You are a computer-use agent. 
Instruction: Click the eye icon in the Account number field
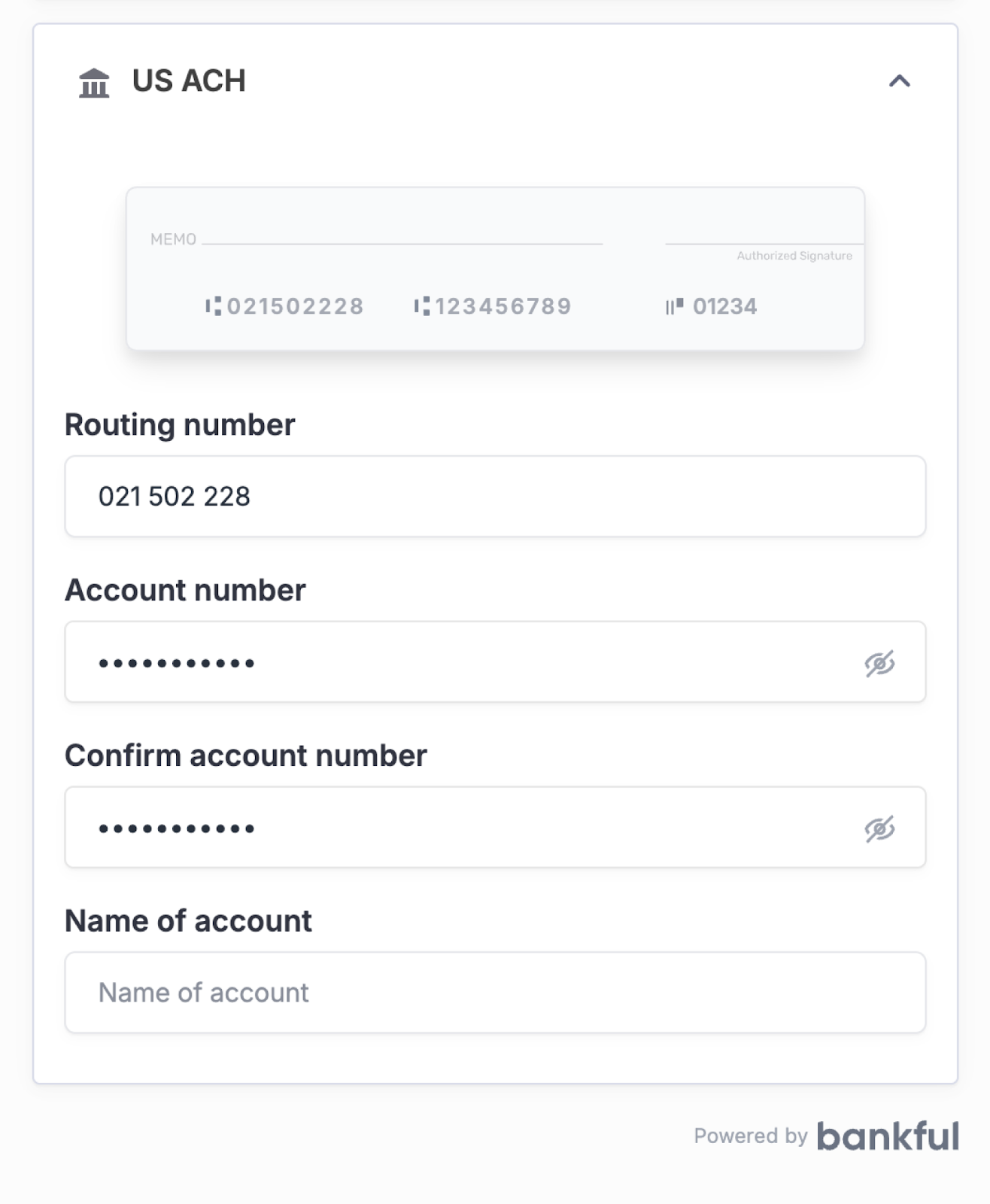coord(881,661)
